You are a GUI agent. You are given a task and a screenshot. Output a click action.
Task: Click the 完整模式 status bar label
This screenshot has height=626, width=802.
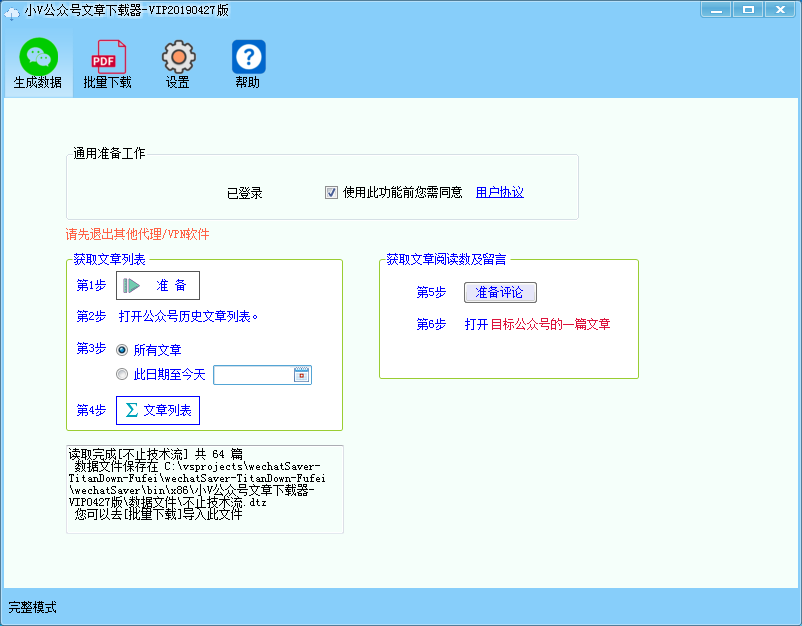pyautogui.click(x=33, y=608)
